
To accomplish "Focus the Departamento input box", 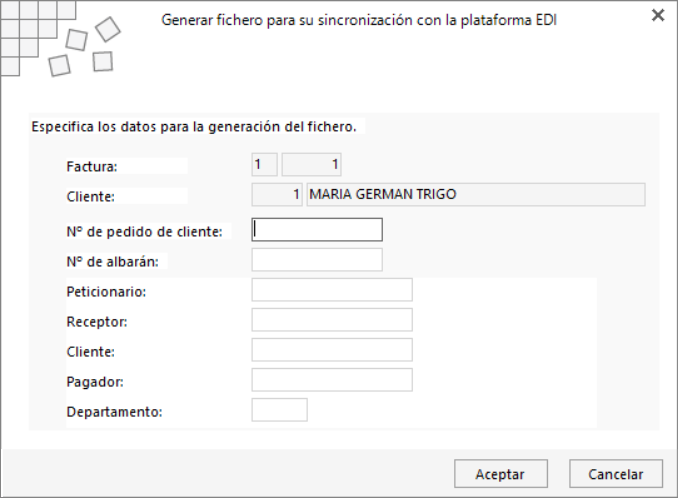I will [279, 410].
